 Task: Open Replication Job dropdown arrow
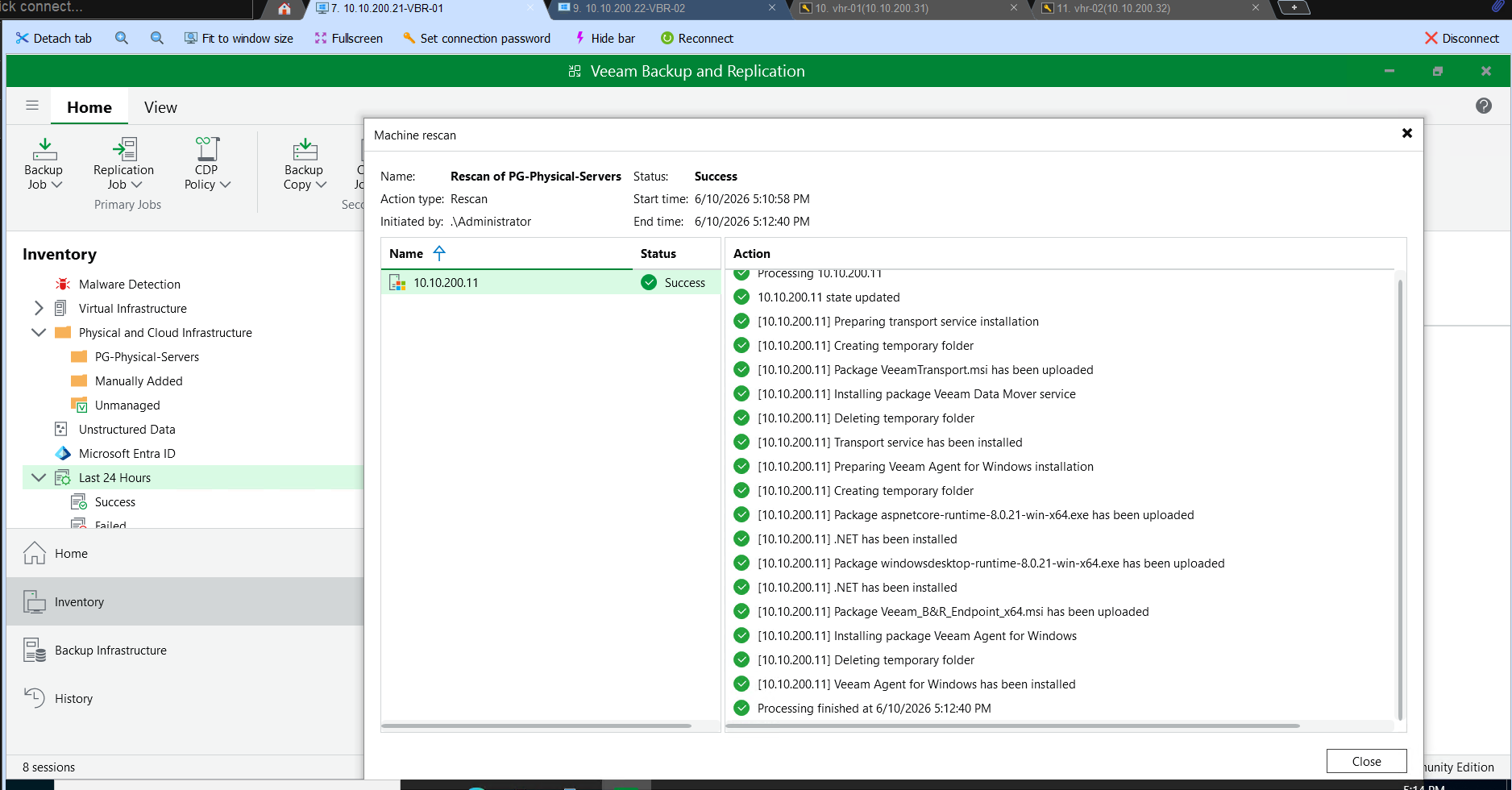pos(136,185)
